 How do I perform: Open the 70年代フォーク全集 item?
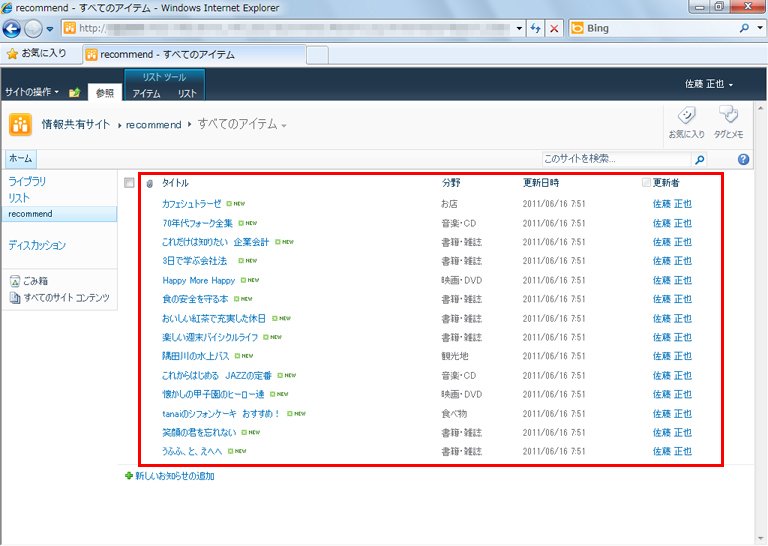click(x=197, y=223)
